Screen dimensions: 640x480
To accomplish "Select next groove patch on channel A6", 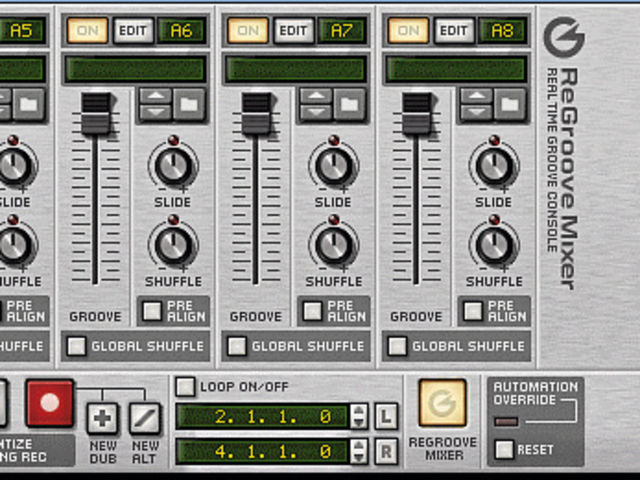I will pos(156,112).
